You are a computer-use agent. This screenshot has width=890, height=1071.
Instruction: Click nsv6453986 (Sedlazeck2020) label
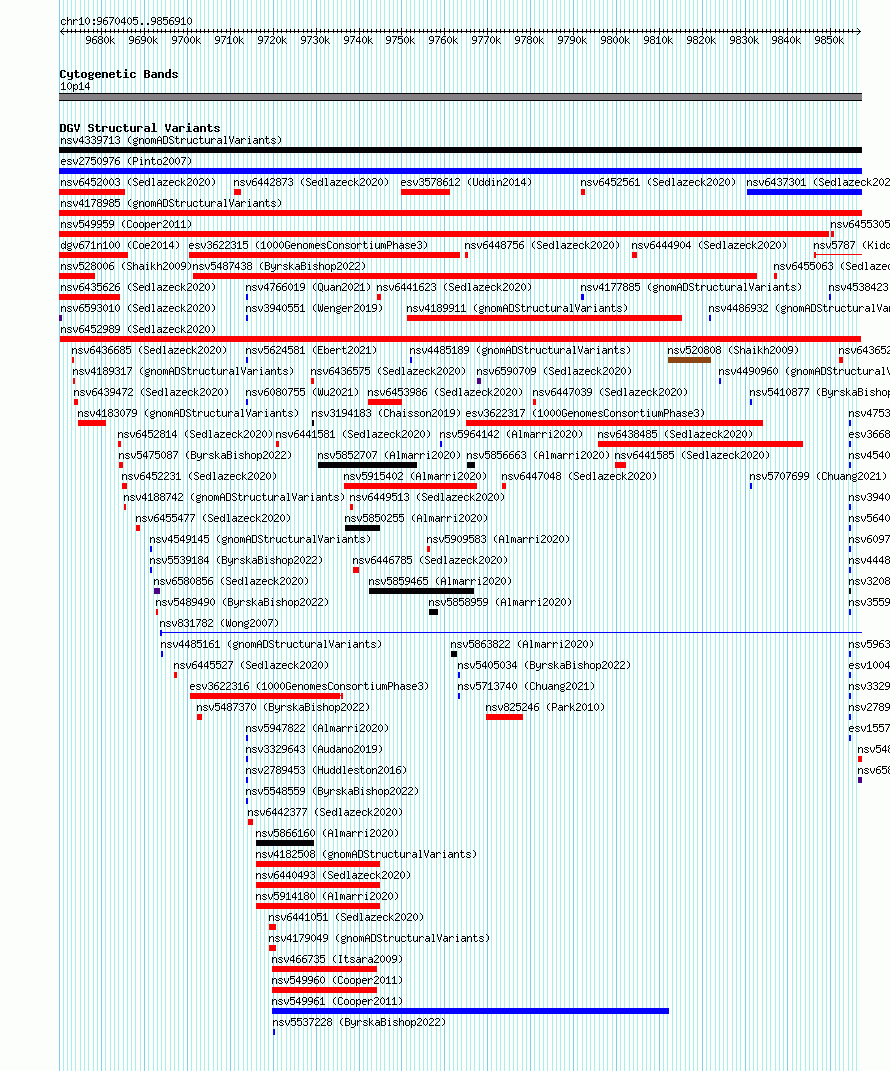(x=445, y=393)
